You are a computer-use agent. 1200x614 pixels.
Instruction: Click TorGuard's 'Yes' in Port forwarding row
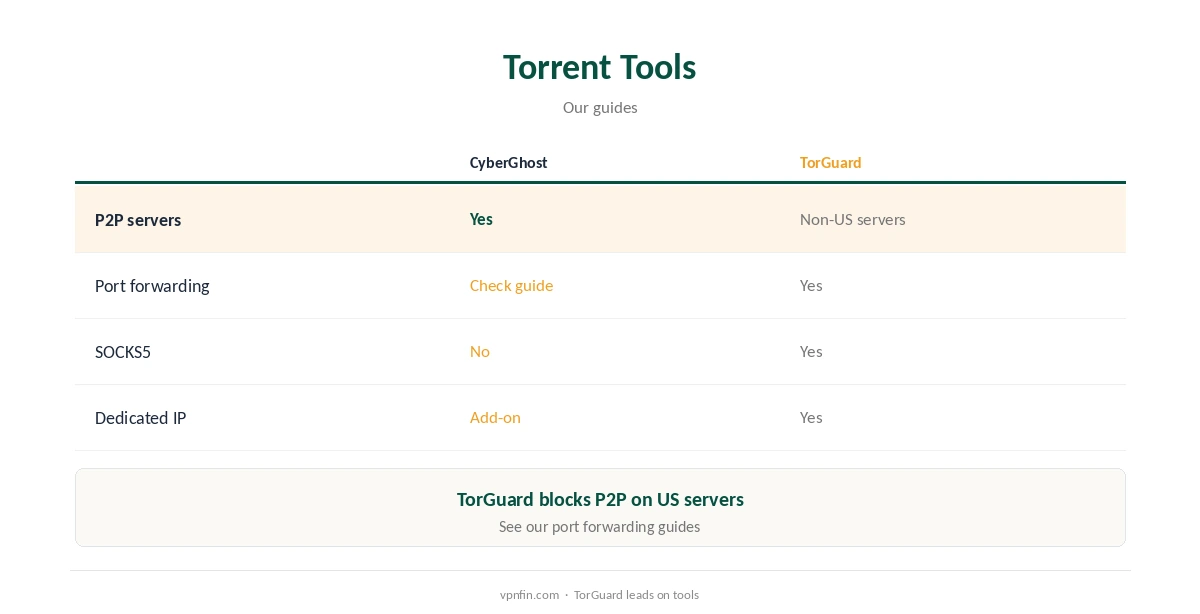[x=811, y=285]
